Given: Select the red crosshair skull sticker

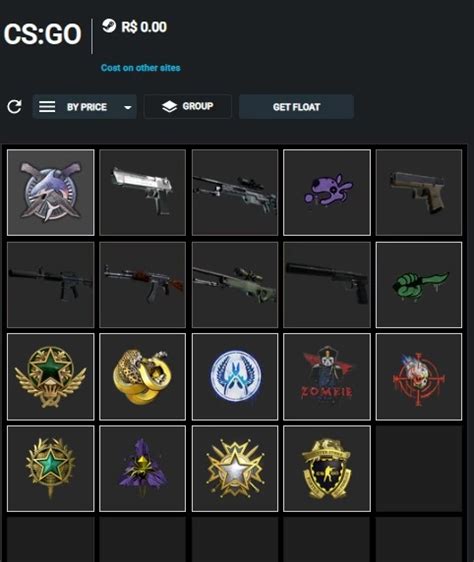Looking at the screenshot, I should tap(419, 377).
